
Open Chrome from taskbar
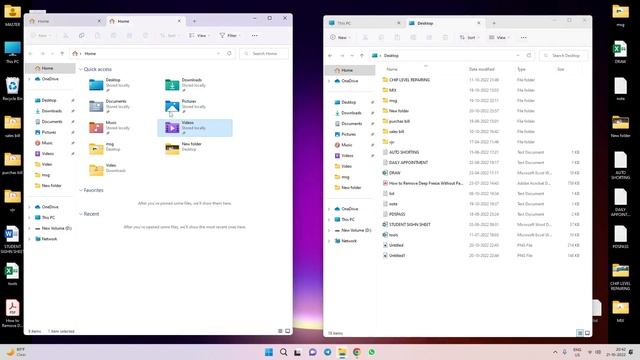(x=357, y=352)
